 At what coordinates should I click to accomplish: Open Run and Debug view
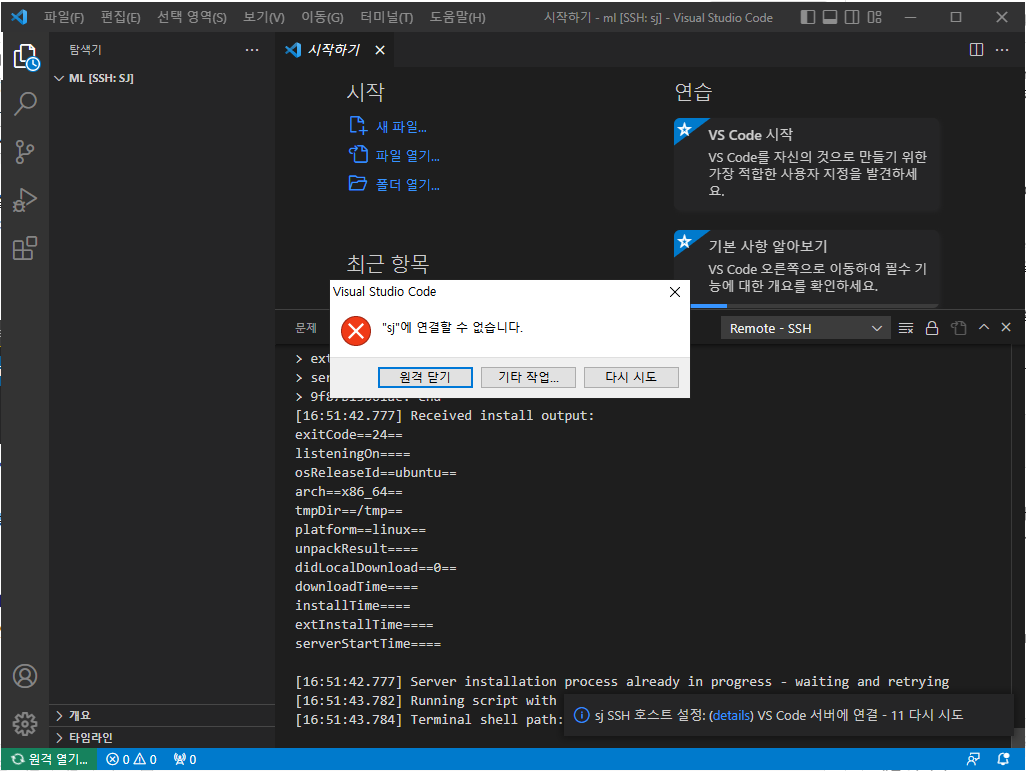(25, 200)
